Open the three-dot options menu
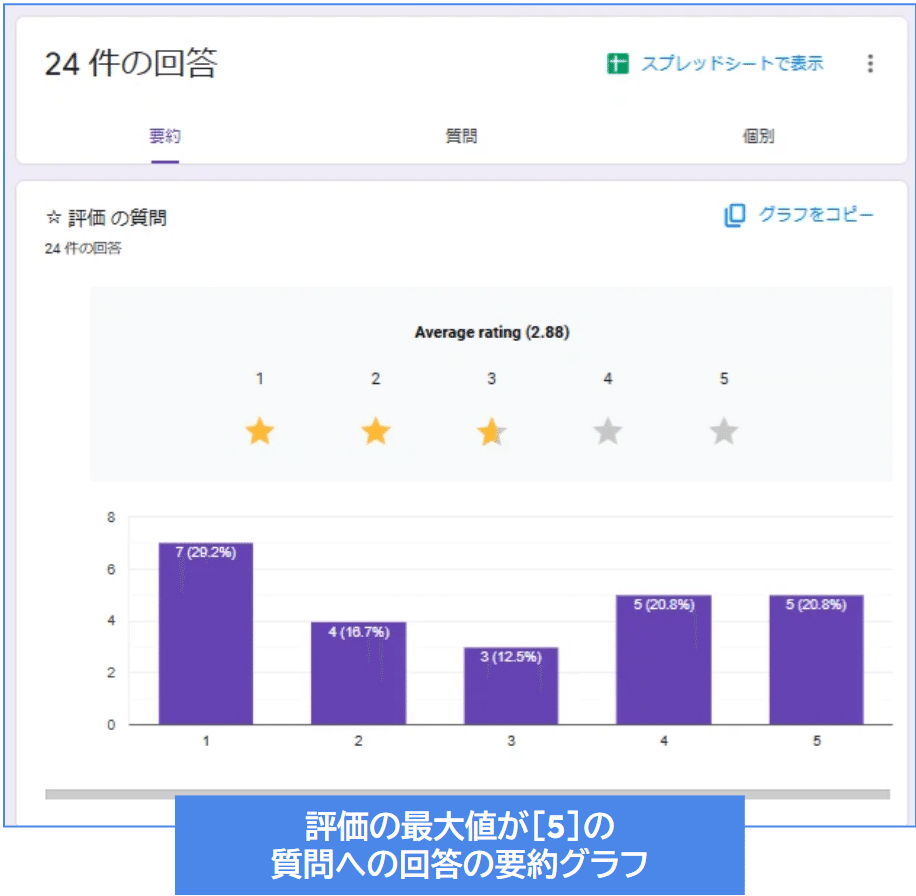This screenshot has height=896, width=916. coord(870,63)
